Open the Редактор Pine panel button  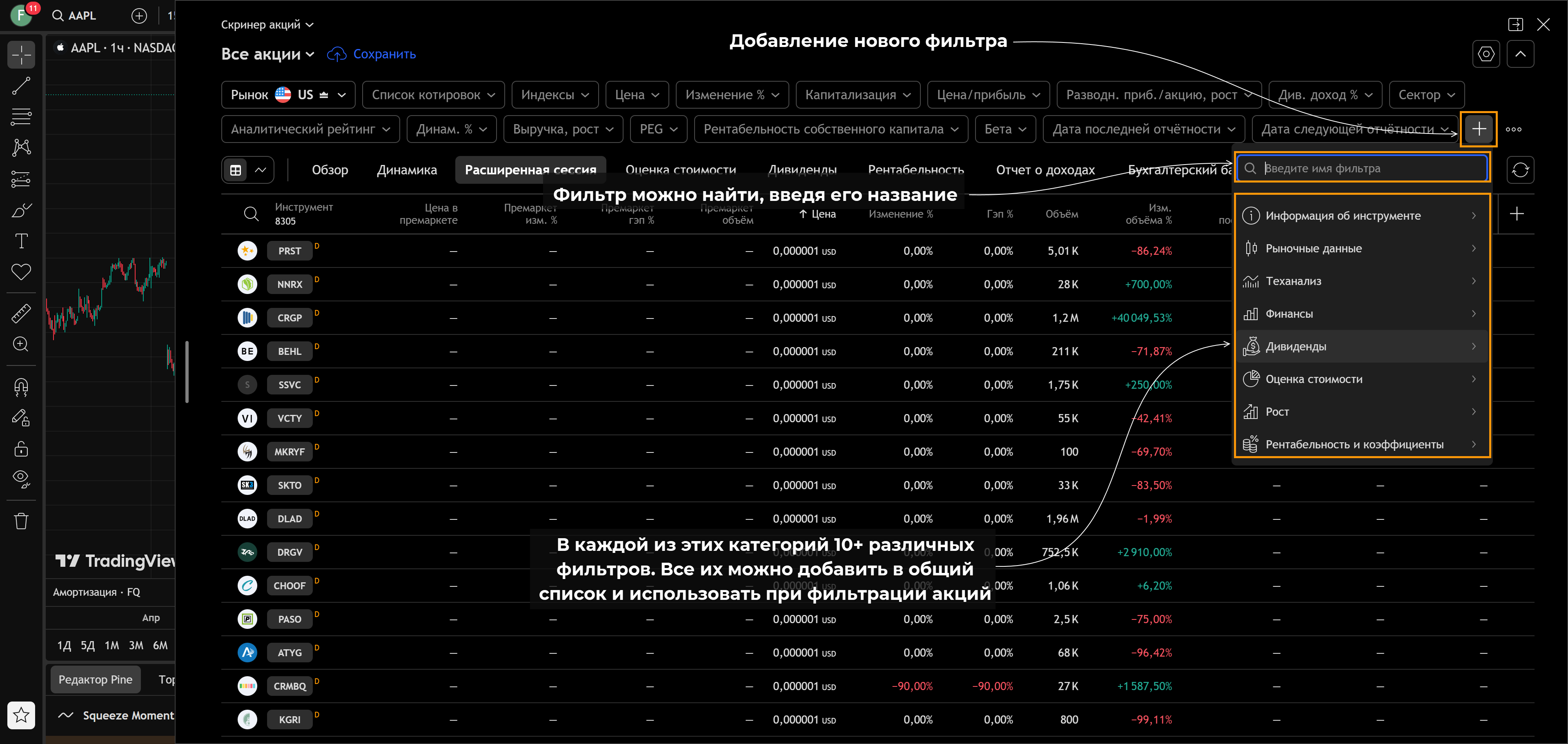pyautogui.click(x=95, y=679)
